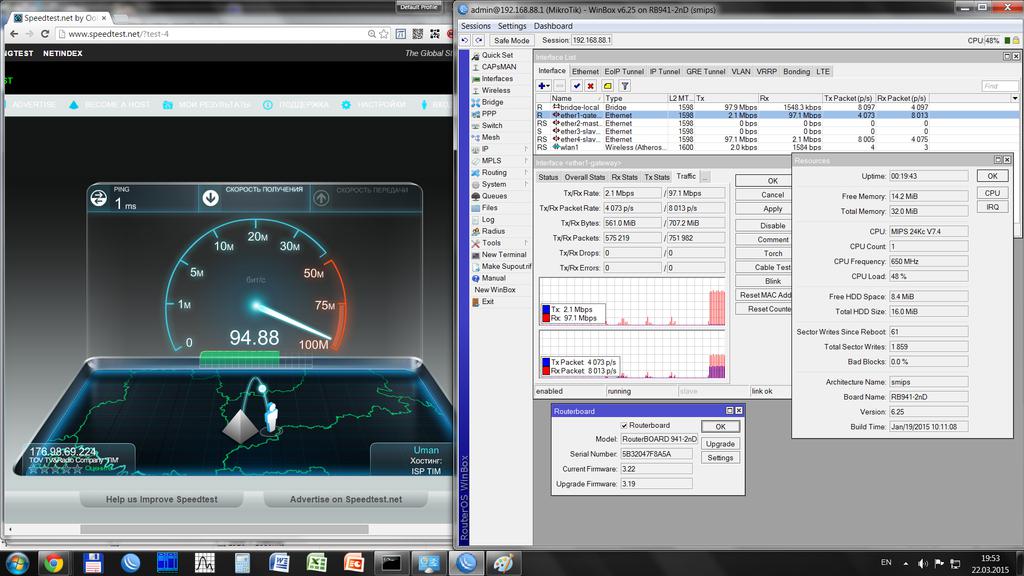Open Files in the WinBox sidebar
This screenshot has width=1024, height=576.
pyautogui.click(x=489, y=208)
